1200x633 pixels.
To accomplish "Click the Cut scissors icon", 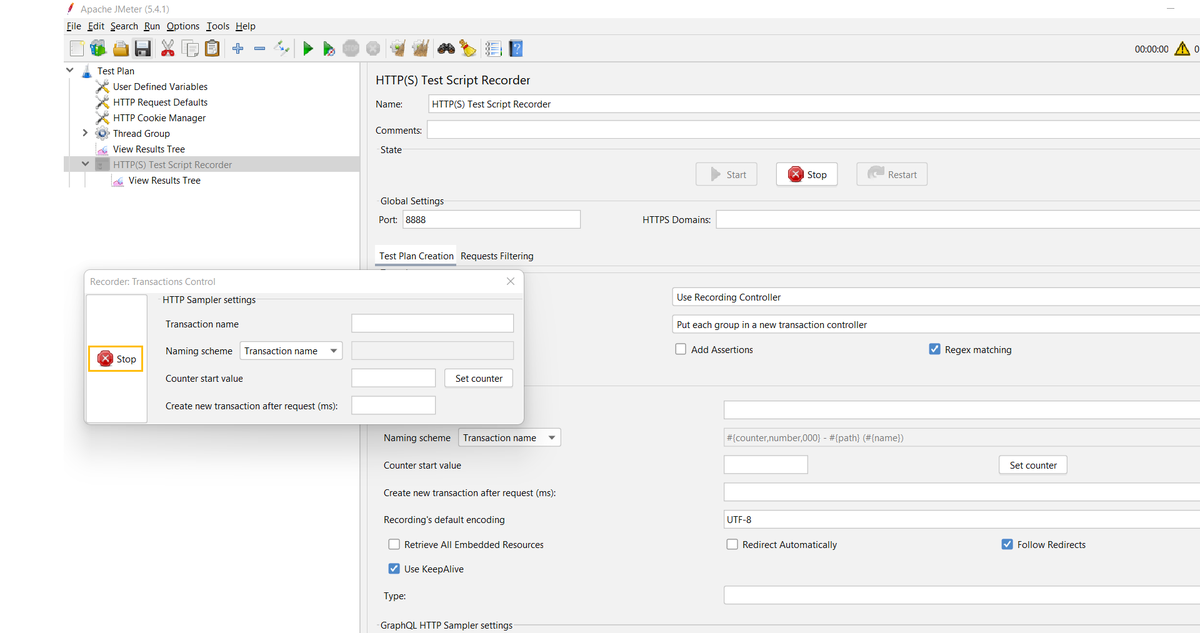I will coord(167,48).
